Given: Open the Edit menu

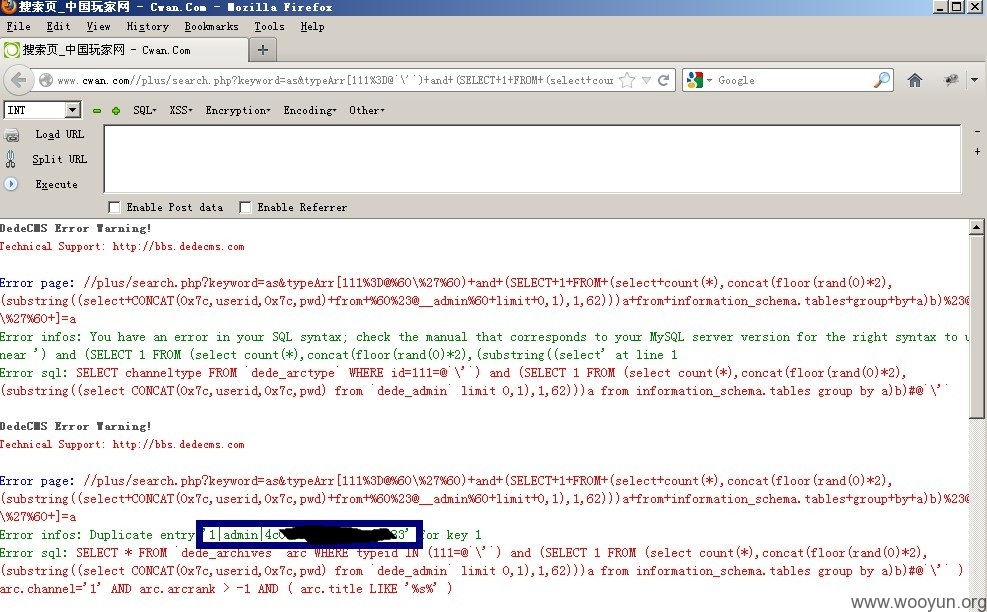Looking at the screenshot, I should tap(59, 26).
